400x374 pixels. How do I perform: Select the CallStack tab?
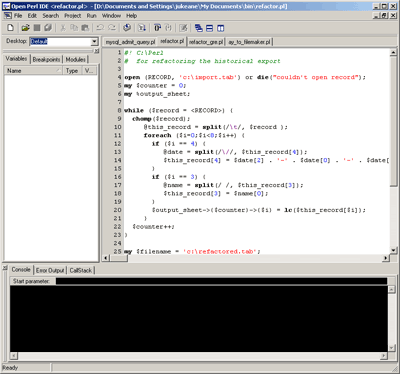point(81,270)
